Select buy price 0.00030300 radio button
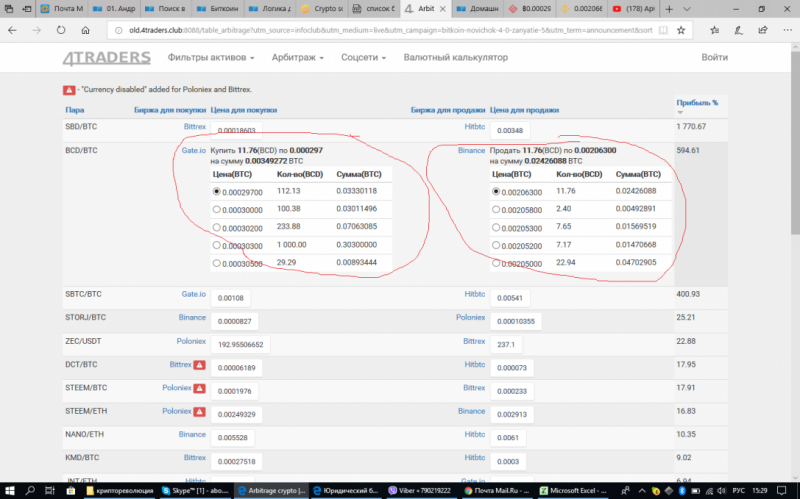The height and width of the screenshot is (499, 800). tap(216, 245)
